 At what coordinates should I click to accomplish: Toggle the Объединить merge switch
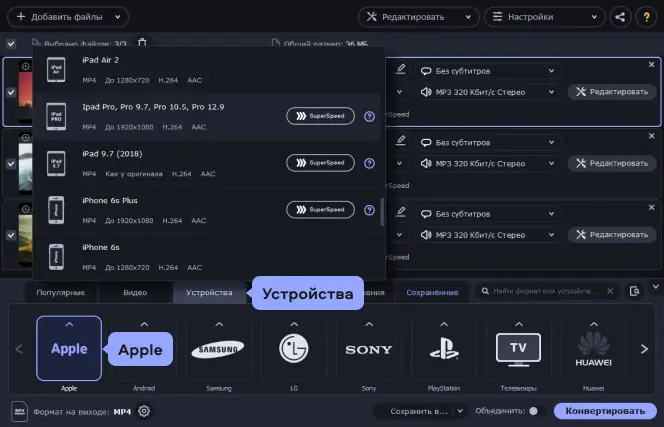coord(536,411)
